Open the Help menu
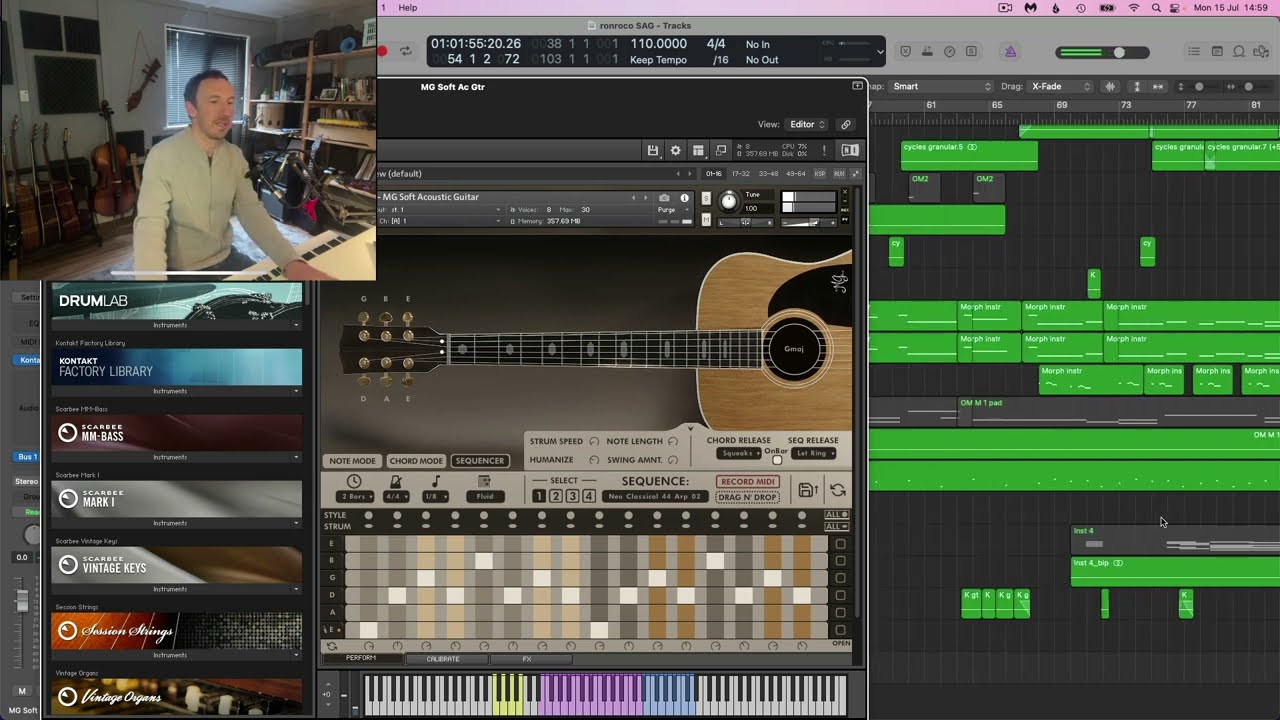Image resolution: width=1280 pixels, height=720 pixels. [408, 7]
